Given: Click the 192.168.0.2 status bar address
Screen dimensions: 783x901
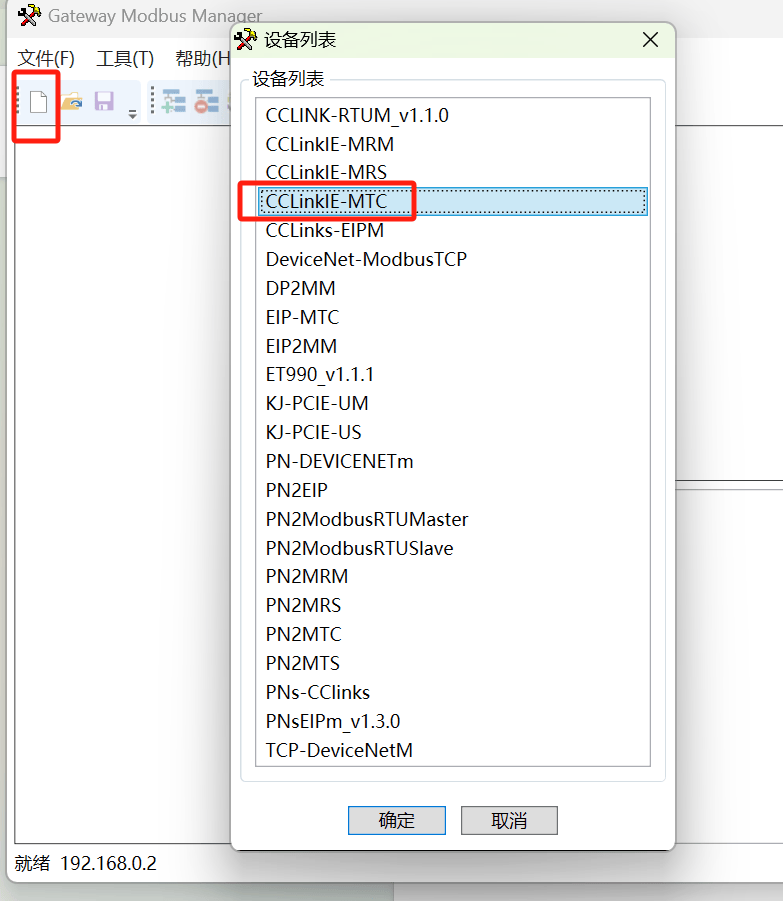Looking at the screenshot, I should pos(108,863).
